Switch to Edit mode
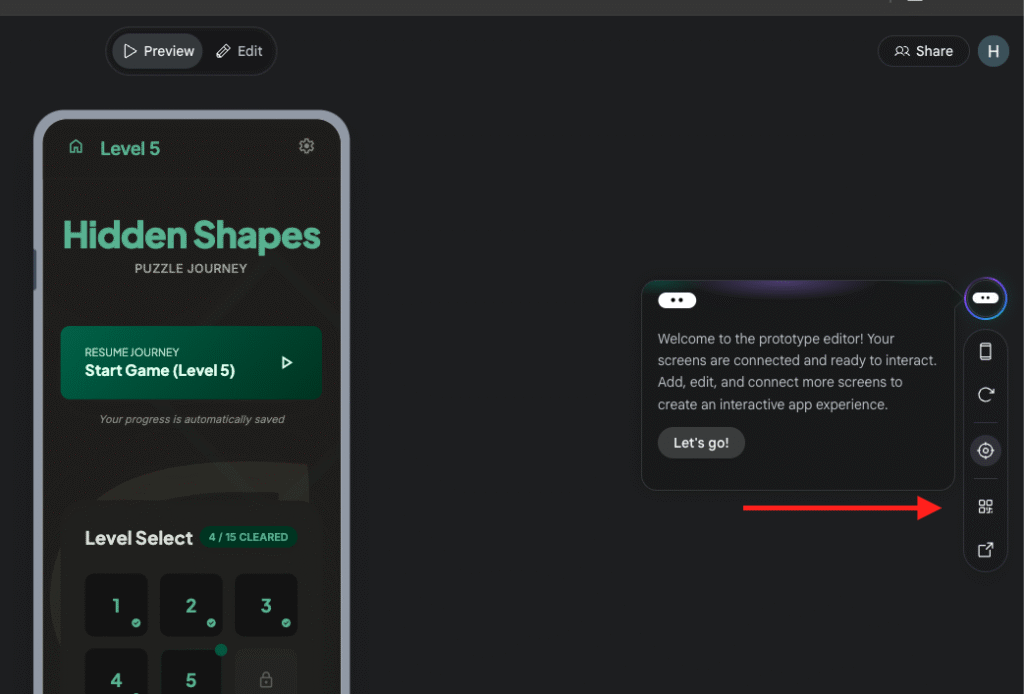The height and width of the screenshot is (694, 1024). (240, 51)
